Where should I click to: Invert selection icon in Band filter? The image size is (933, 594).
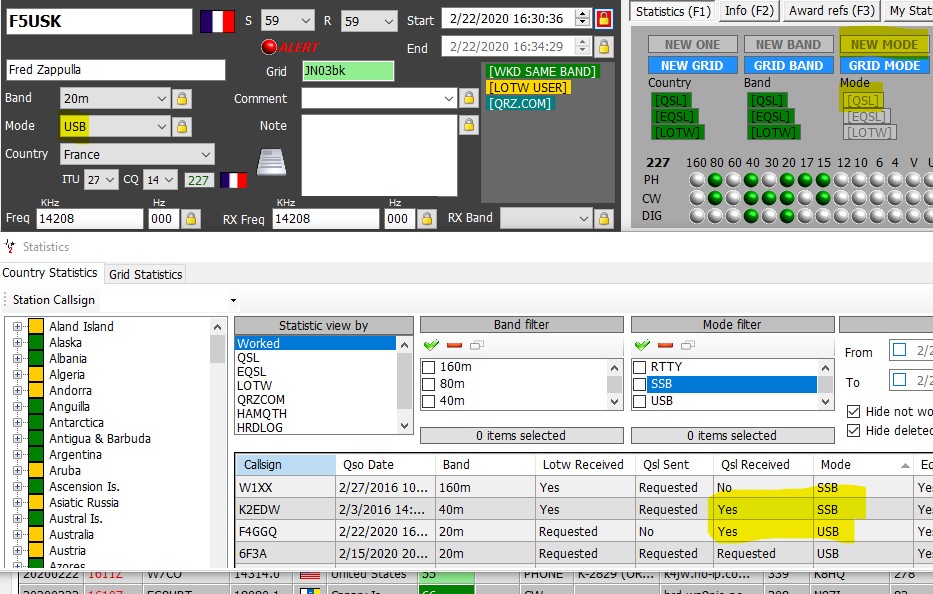point(477,345)
